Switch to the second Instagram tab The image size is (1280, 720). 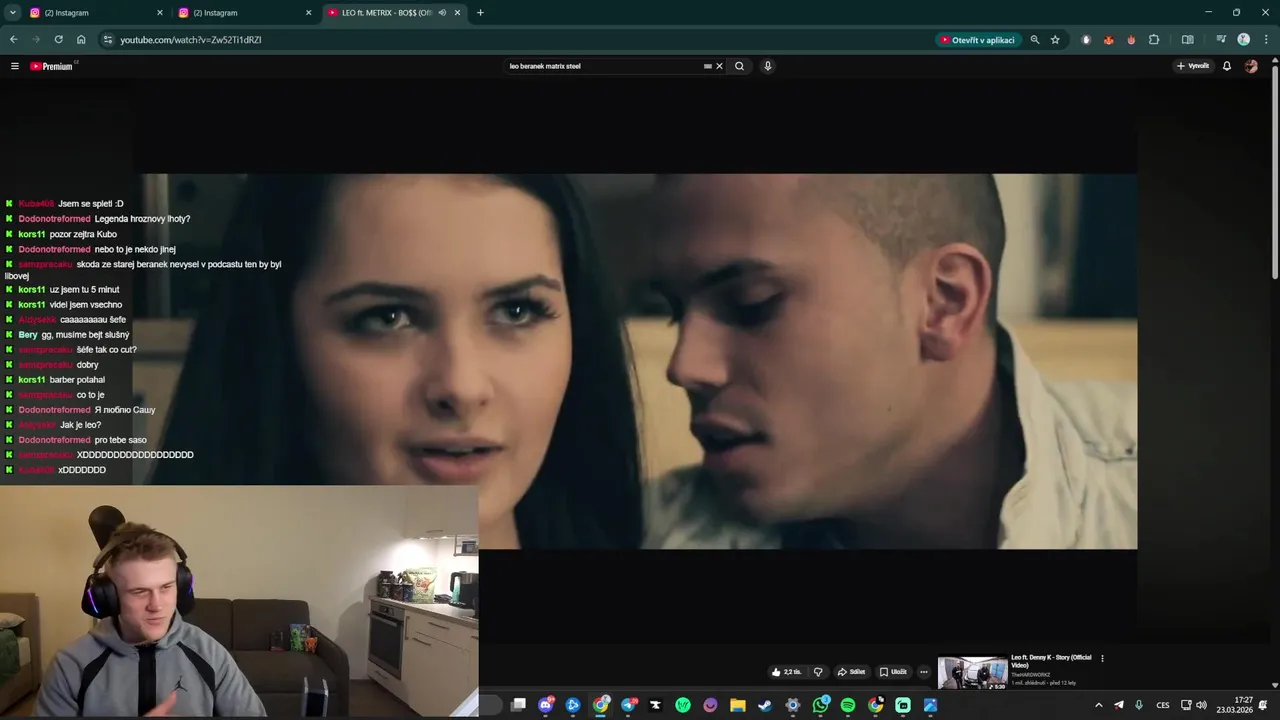tap(244, 13)
